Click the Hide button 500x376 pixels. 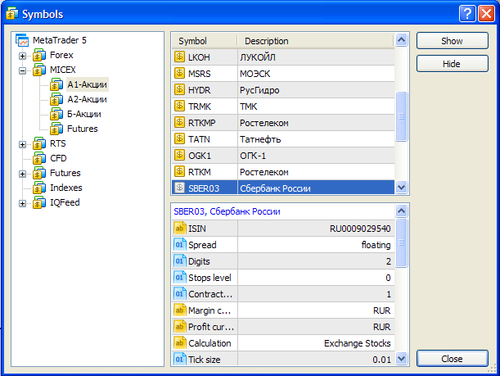pos(452,64)
